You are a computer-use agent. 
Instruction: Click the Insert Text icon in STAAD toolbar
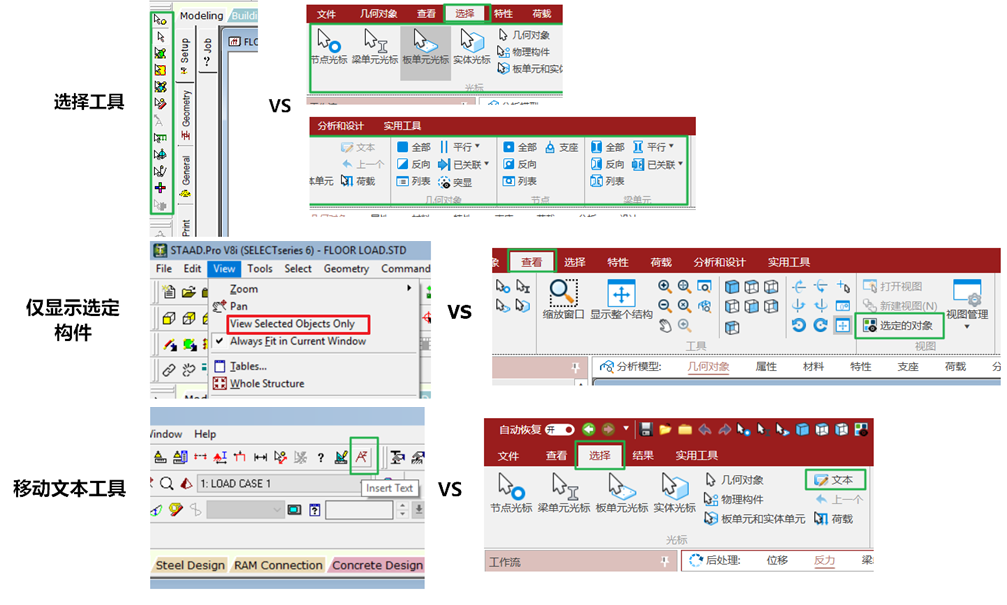tap(362, 457)
